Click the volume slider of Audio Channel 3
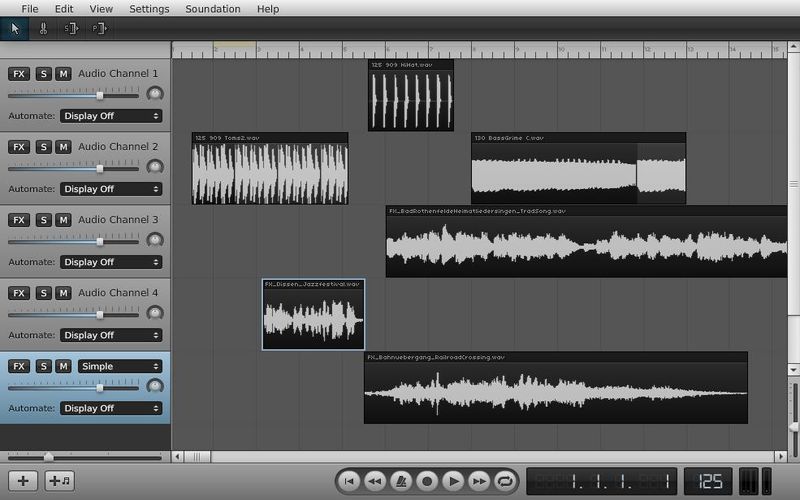This screenshot has height=500, width=800. [x=73, y=241]
